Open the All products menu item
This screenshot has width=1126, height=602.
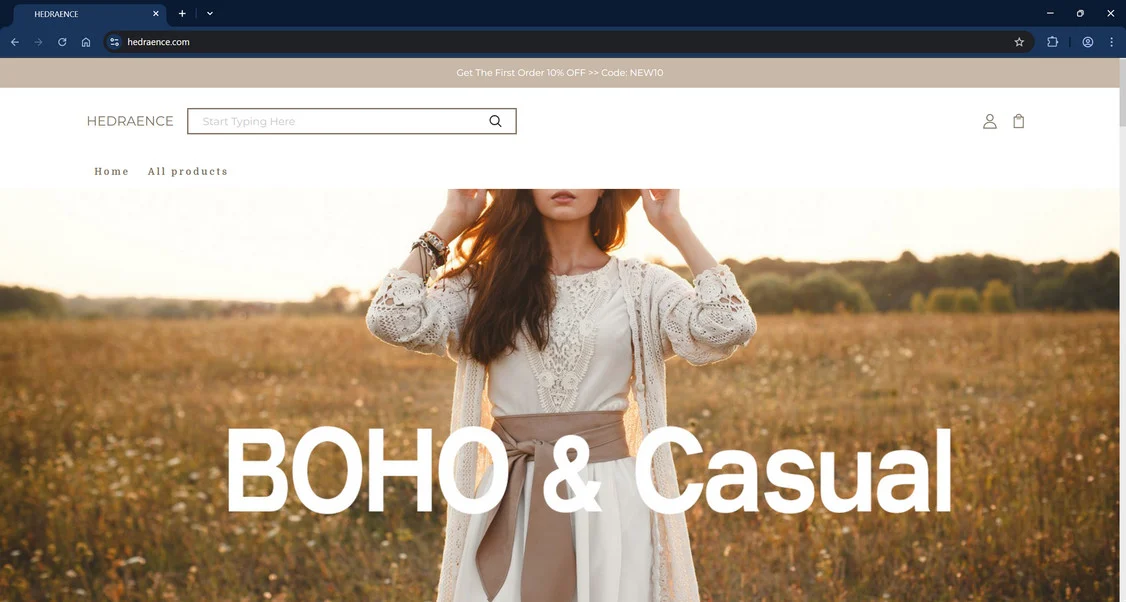click(187, 172)
